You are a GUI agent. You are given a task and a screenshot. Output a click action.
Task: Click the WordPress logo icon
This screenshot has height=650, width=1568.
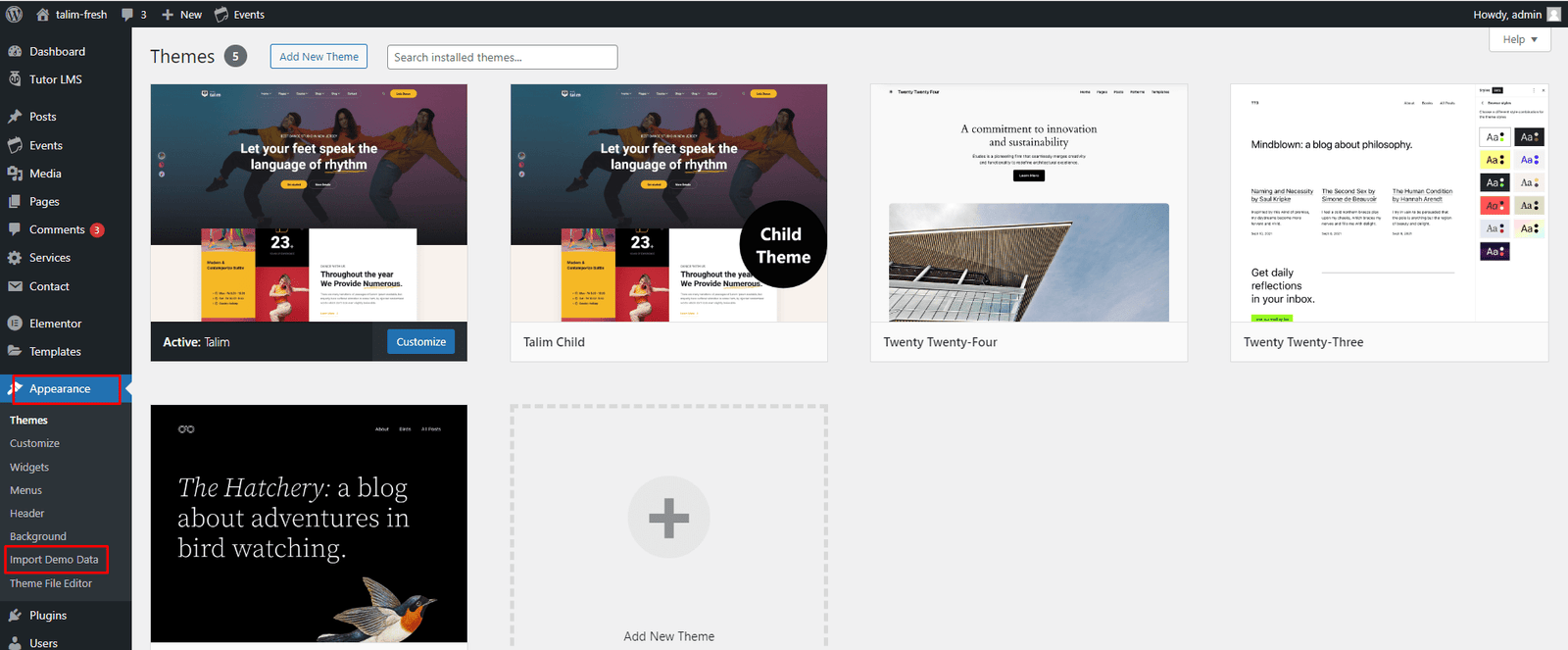pos(14,15)
